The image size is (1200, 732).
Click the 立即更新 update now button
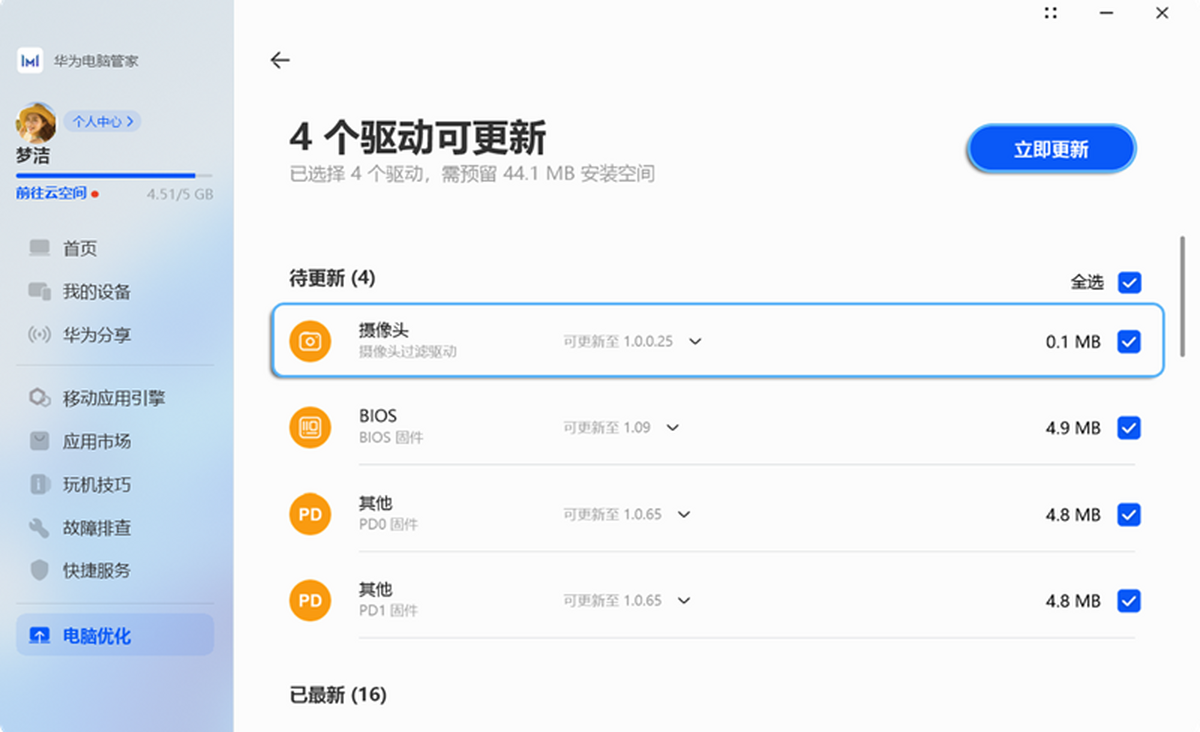[x=1050, y=146]
